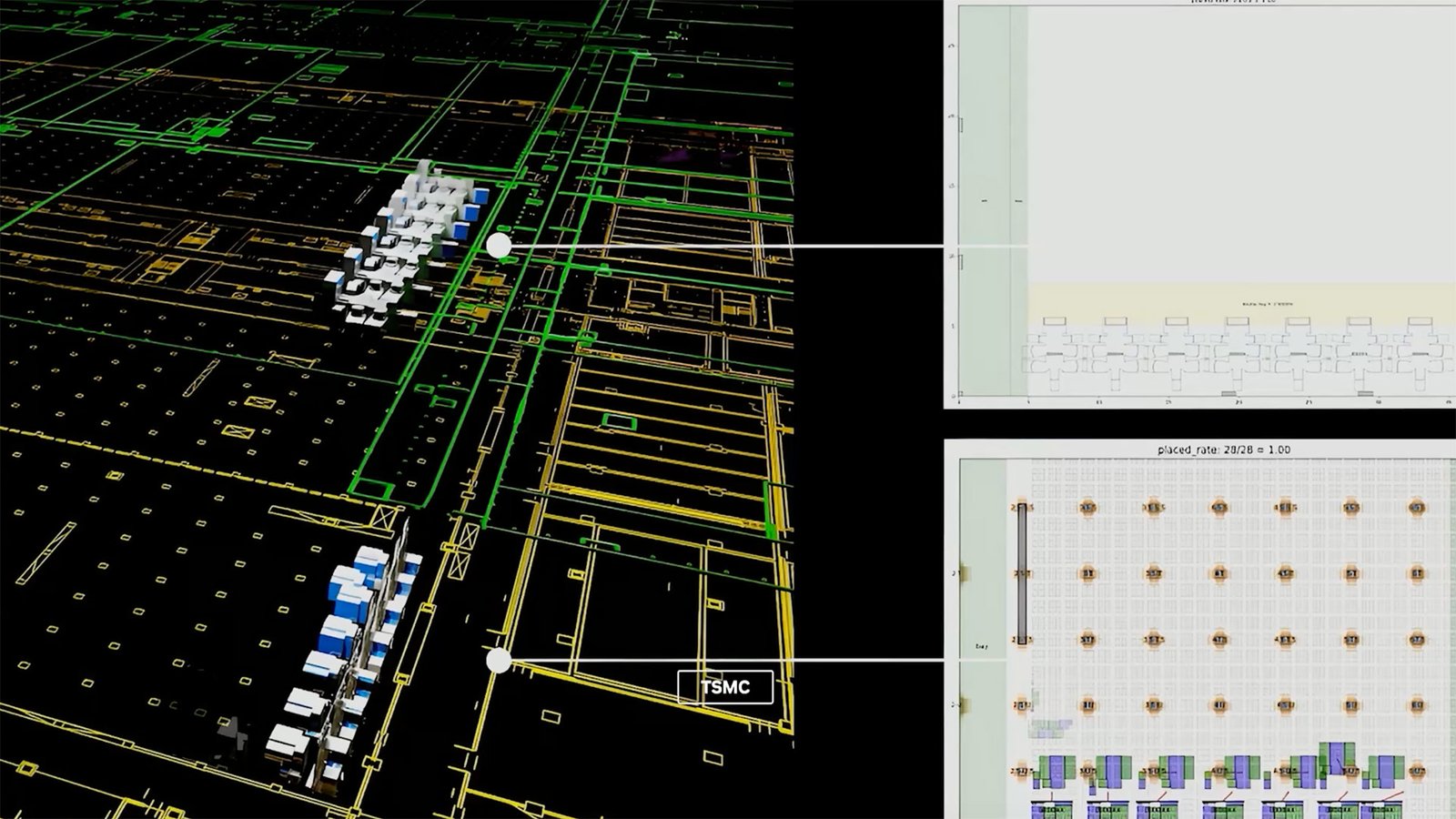This screenshot has width=1456, height=819.
Task: Select the lower white callout dot near TSMC
Action: click(499, 662)
